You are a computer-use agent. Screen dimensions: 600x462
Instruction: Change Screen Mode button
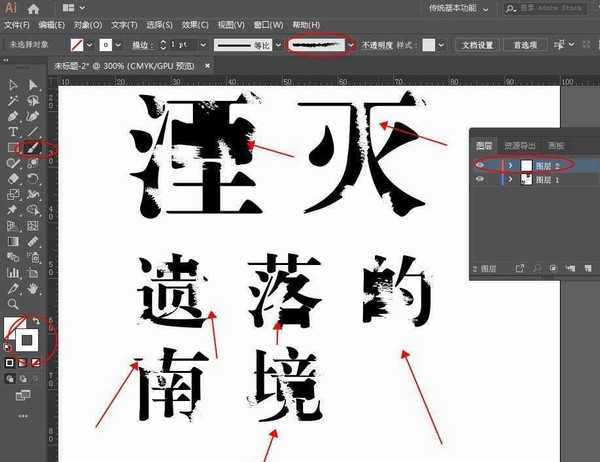23,395
